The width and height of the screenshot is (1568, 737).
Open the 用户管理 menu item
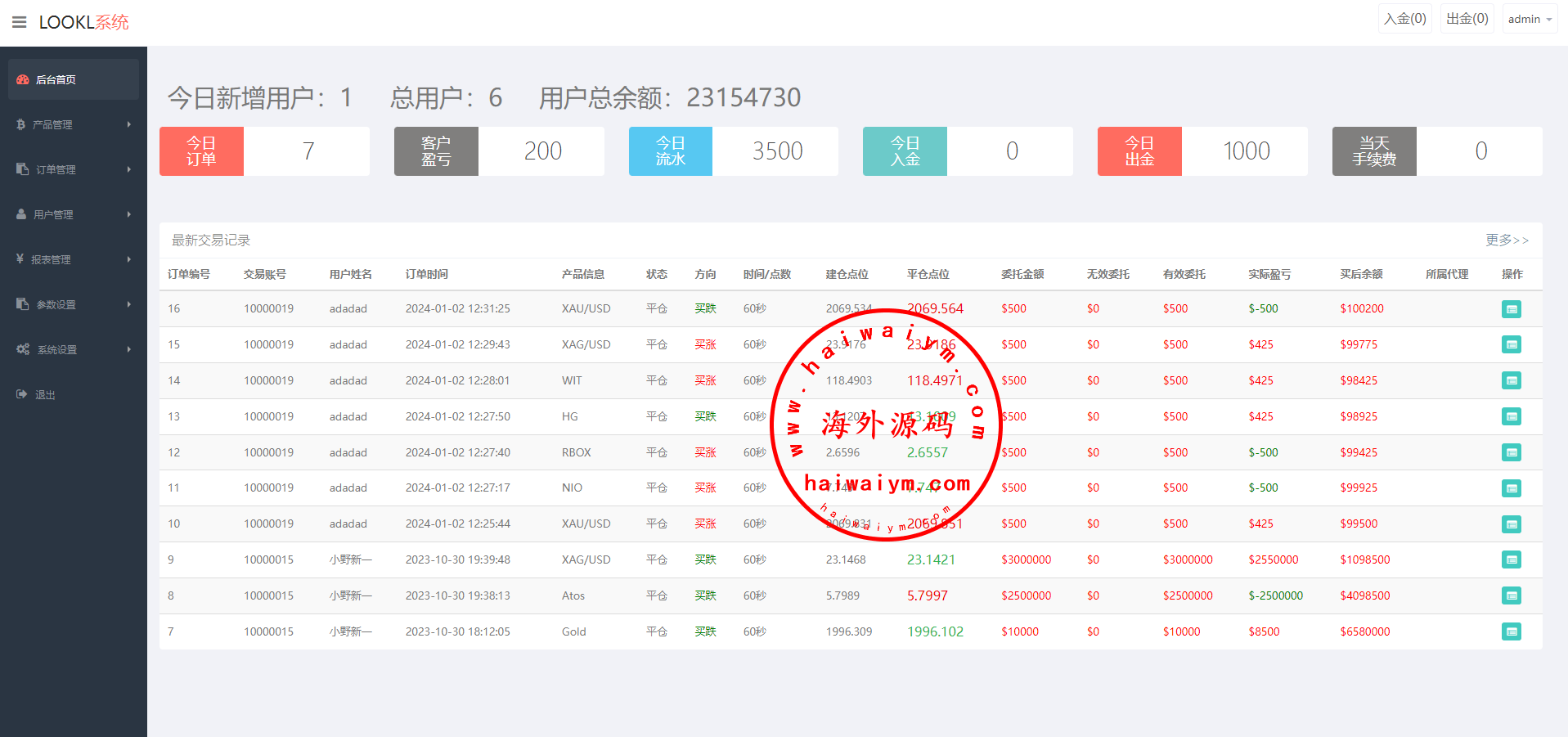point(53,214)
